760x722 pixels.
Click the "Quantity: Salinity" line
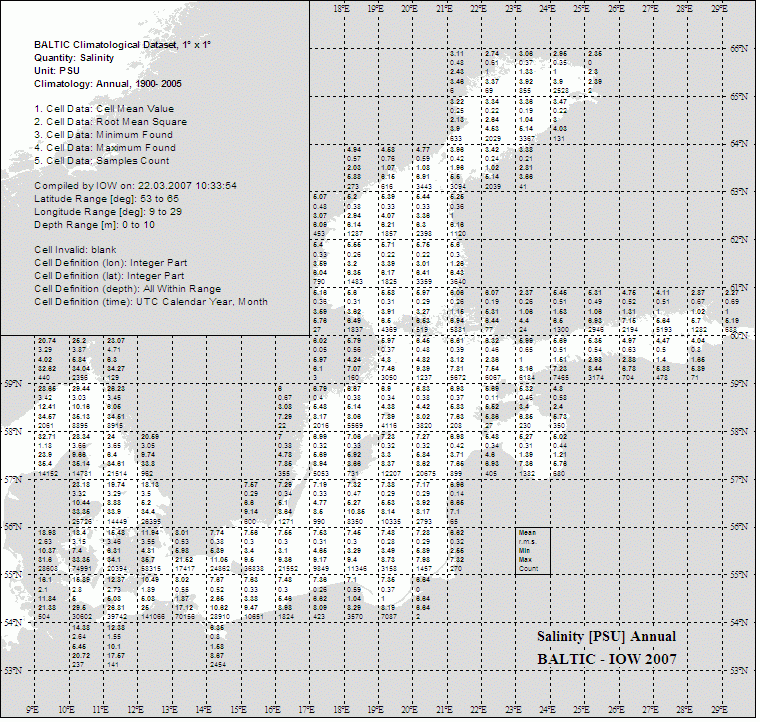pyautogui.click(x=78, y=58)
